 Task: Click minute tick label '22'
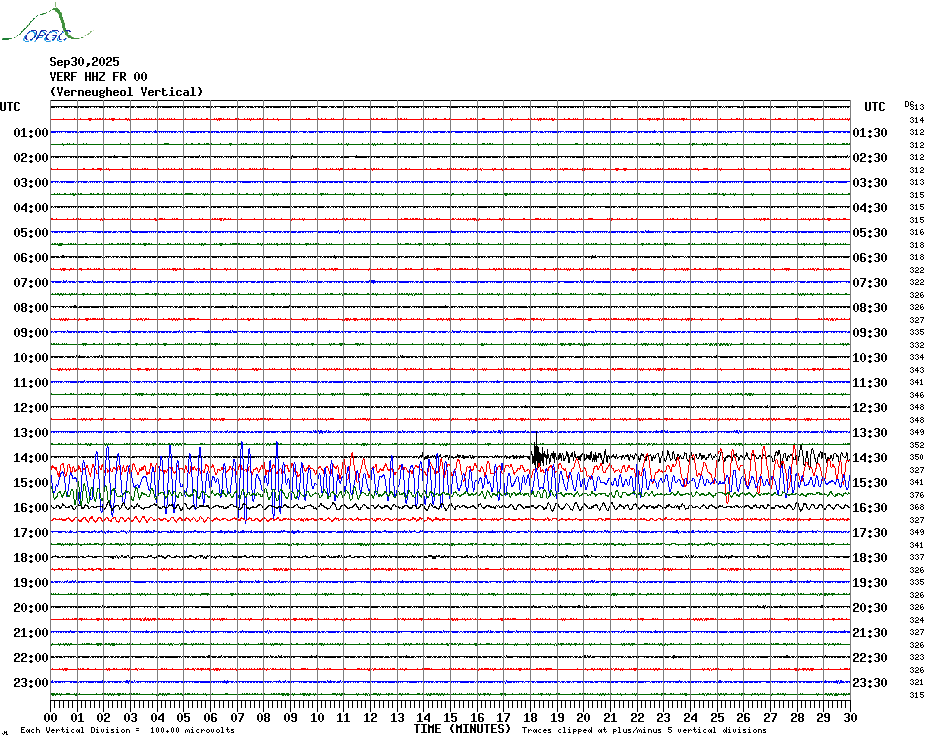[637, 718]
